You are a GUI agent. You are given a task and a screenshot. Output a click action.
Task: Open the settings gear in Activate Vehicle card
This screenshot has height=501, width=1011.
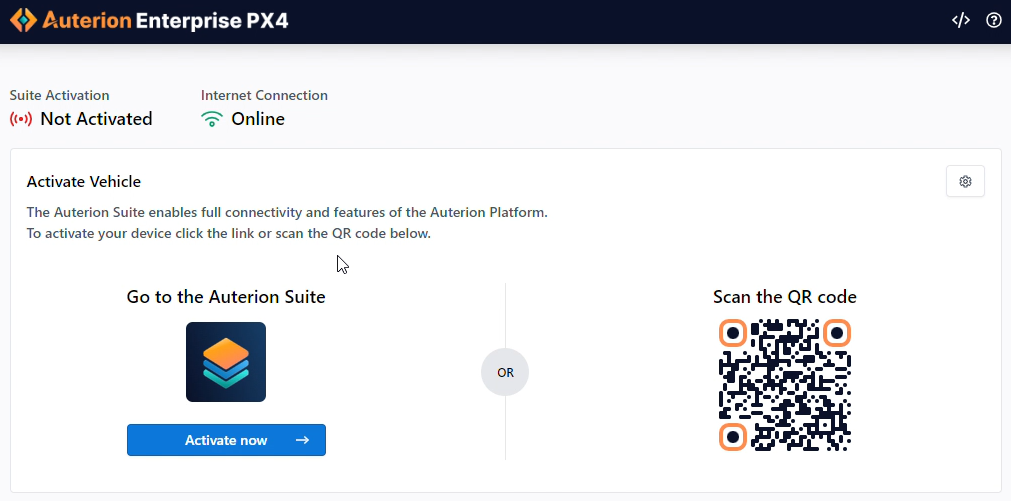click(965, 181)
